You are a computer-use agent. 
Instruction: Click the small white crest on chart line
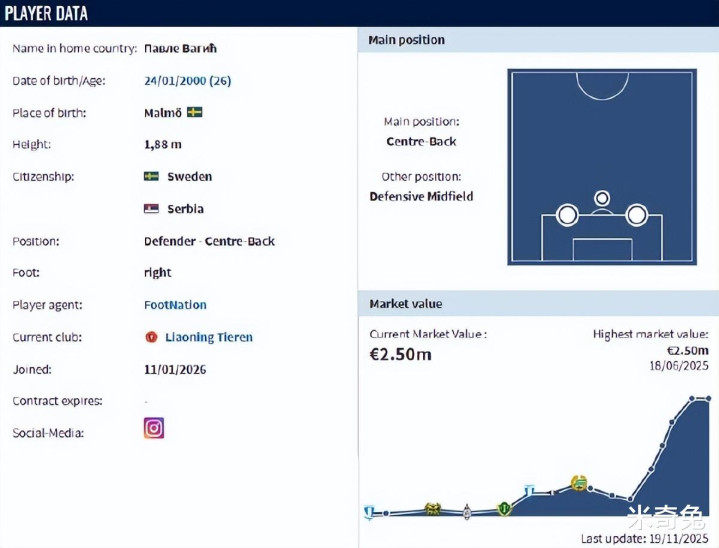pos(467,512)
